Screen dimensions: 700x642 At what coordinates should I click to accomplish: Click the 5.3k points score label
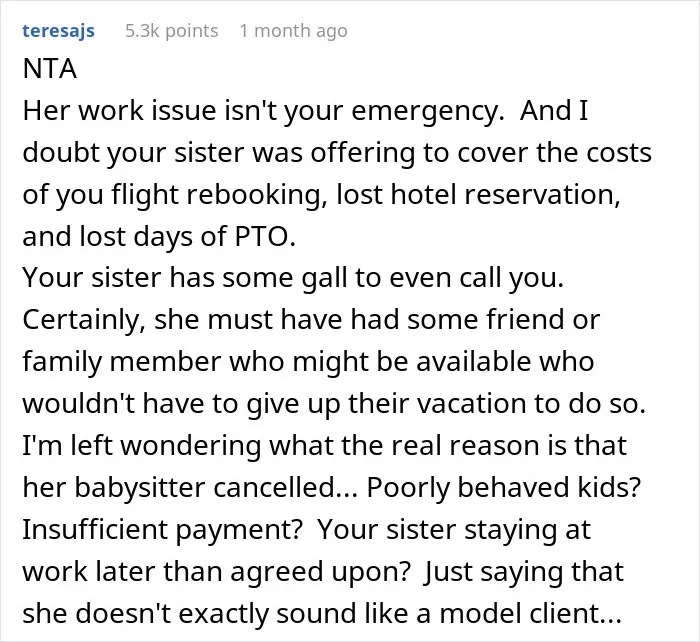click(x=172, y=31)
